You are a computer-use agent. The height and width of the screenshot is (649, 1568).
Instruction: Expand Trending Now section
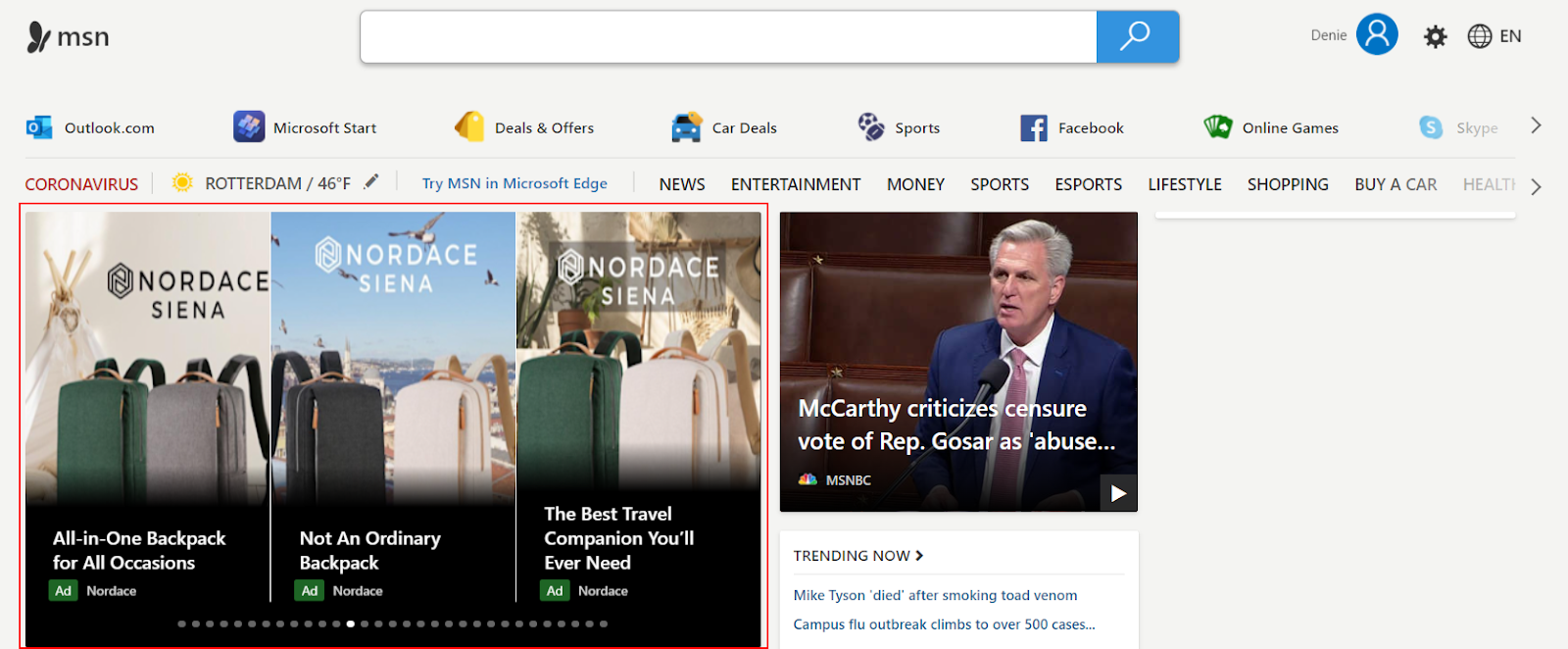click(919, 556)
